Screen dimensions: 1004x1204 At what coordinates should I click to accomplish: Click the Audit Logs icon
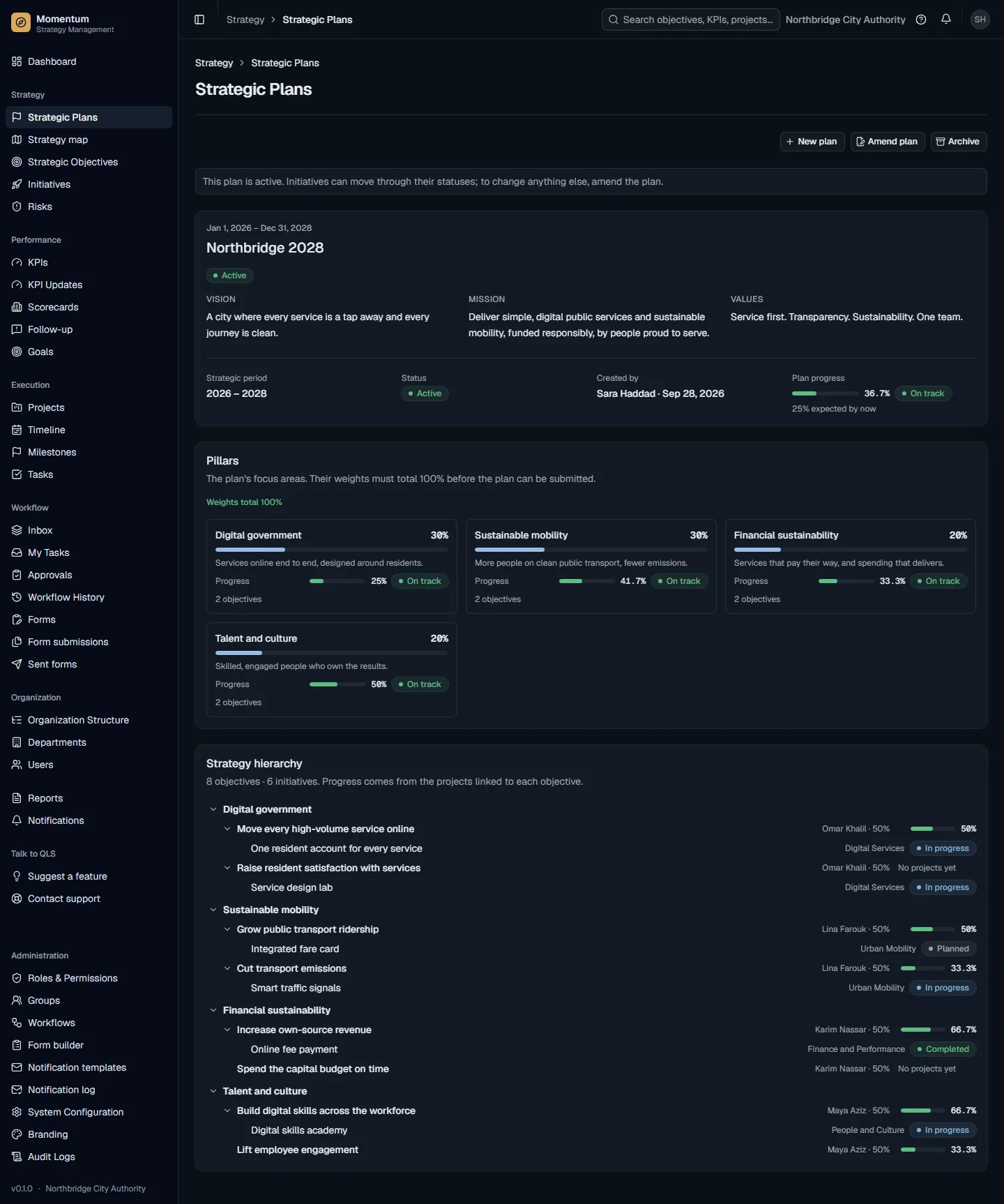[x=17, y=1157]
